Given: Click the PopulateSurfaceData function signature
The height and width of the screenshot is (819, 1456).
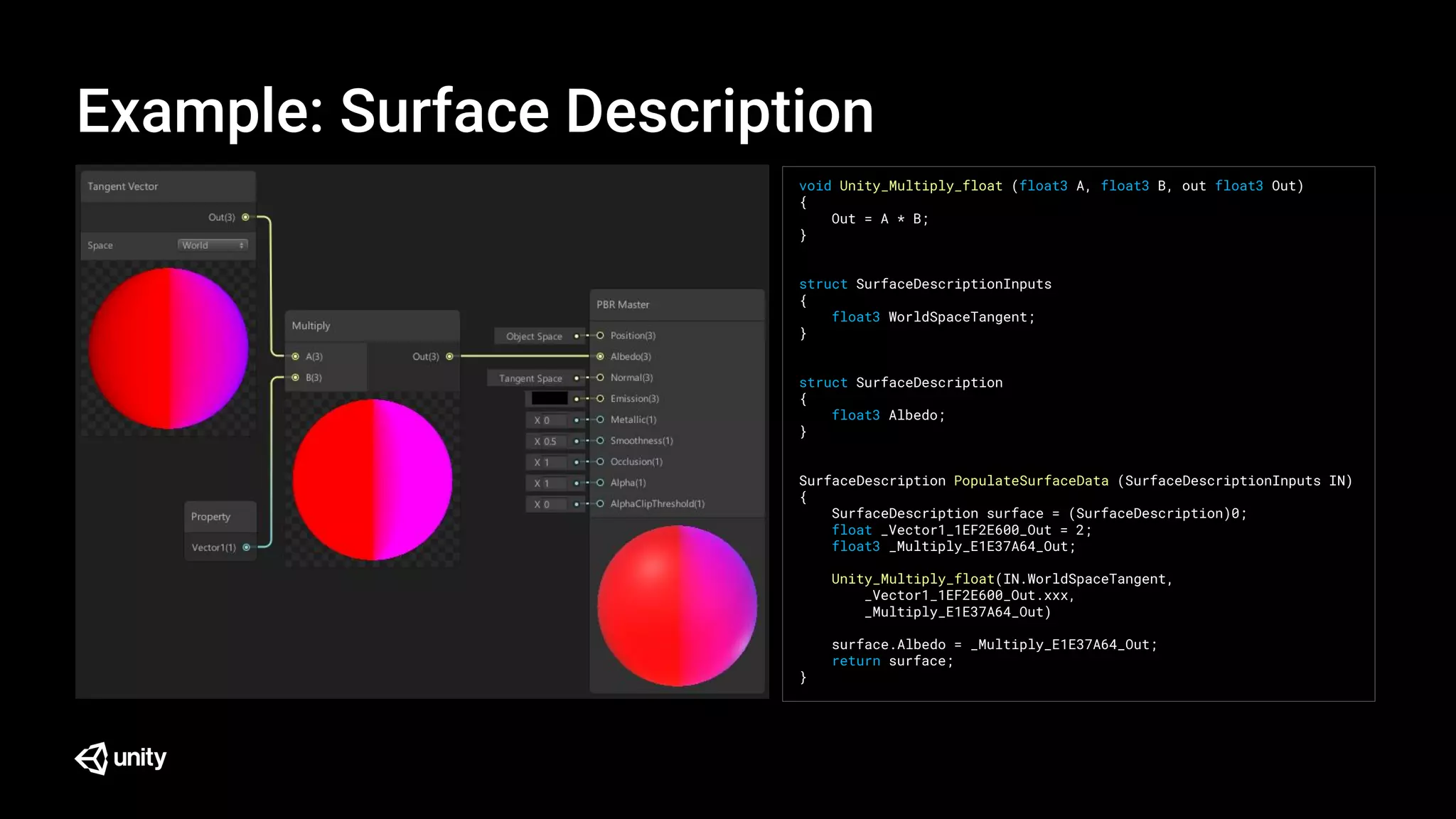Looking at the screenshot, I should pos(1076,481).
